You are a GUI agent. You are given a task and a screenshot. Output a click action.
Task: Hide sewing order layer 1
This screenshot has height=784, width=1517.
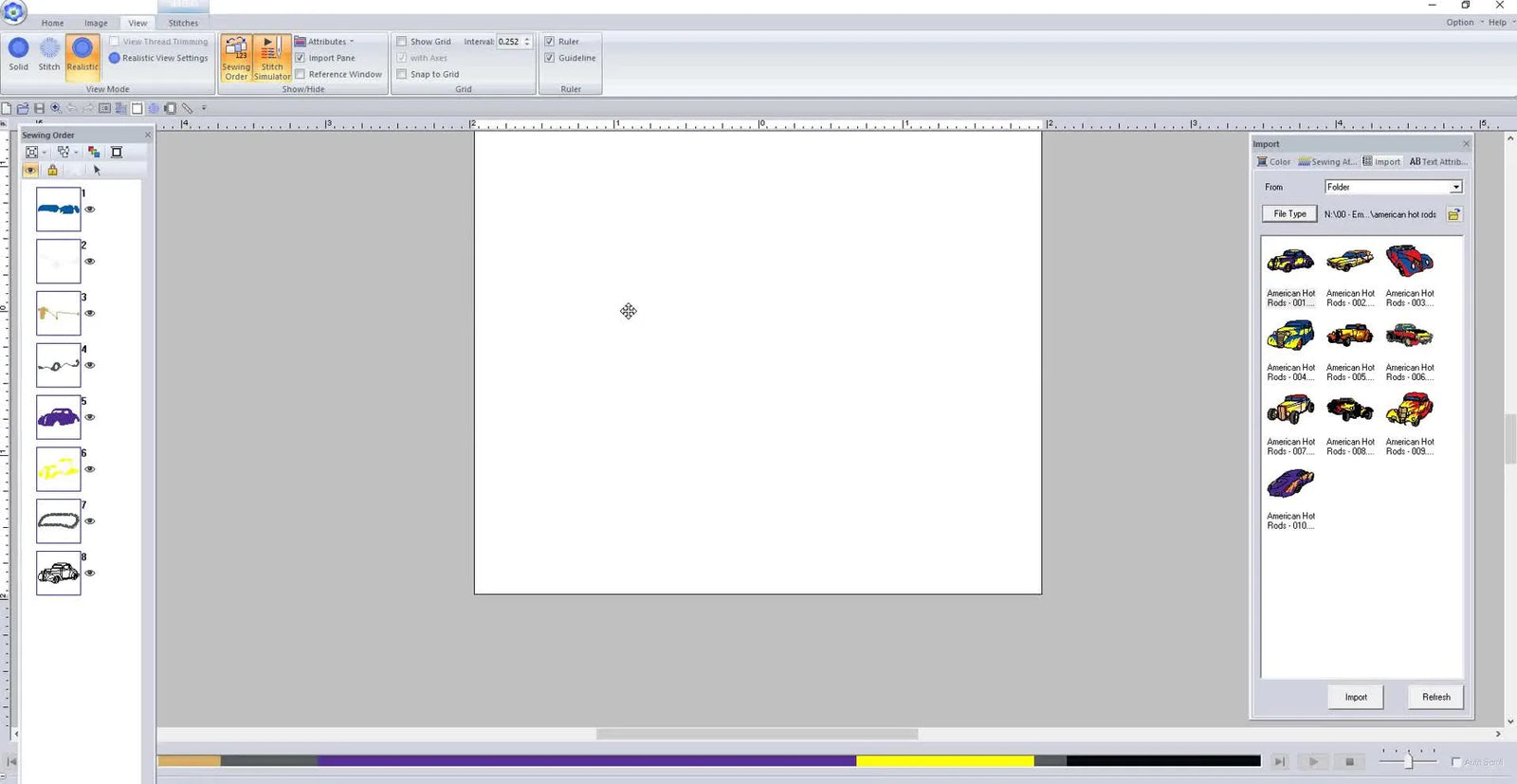pos(90,210)
